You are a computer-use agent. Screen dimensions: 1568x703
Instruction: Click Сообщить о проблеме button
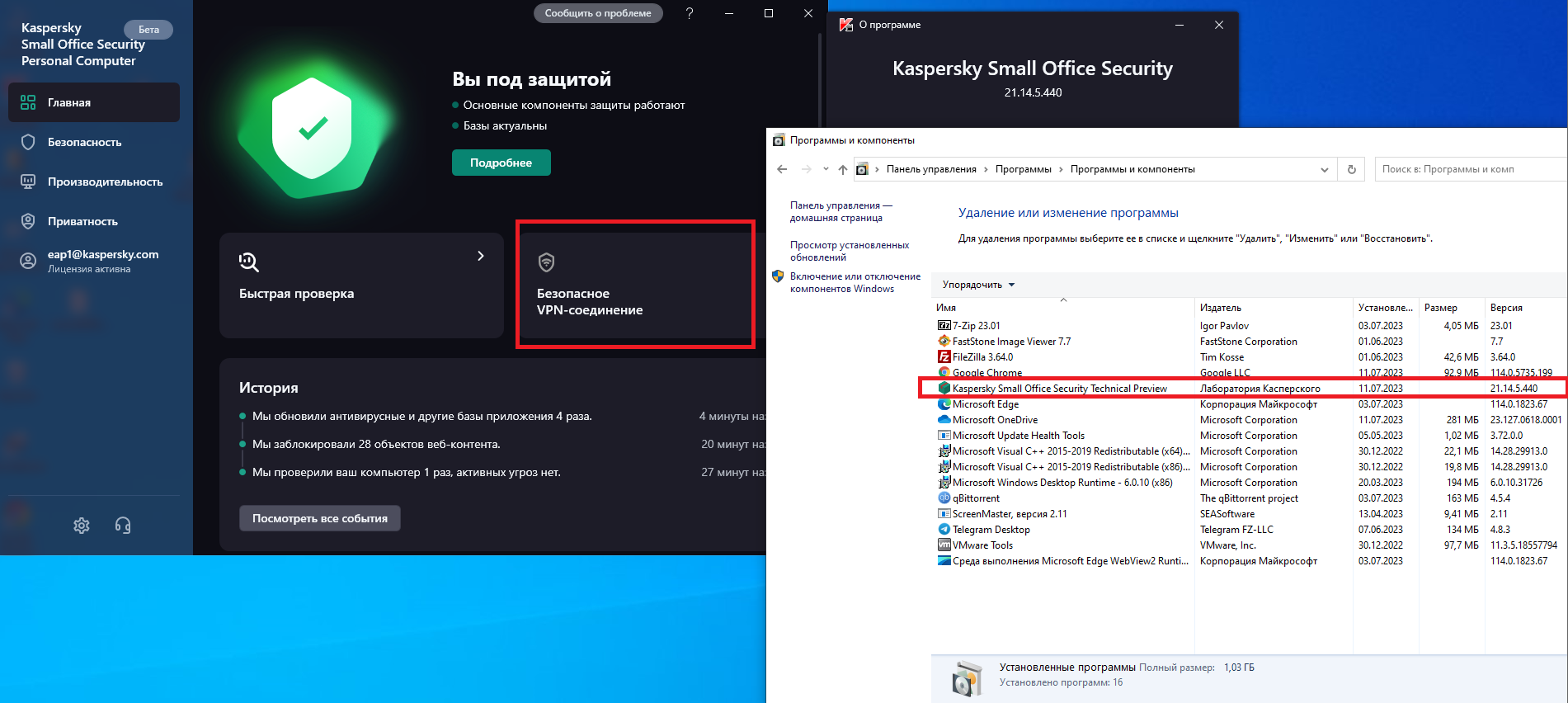point(598,13)
